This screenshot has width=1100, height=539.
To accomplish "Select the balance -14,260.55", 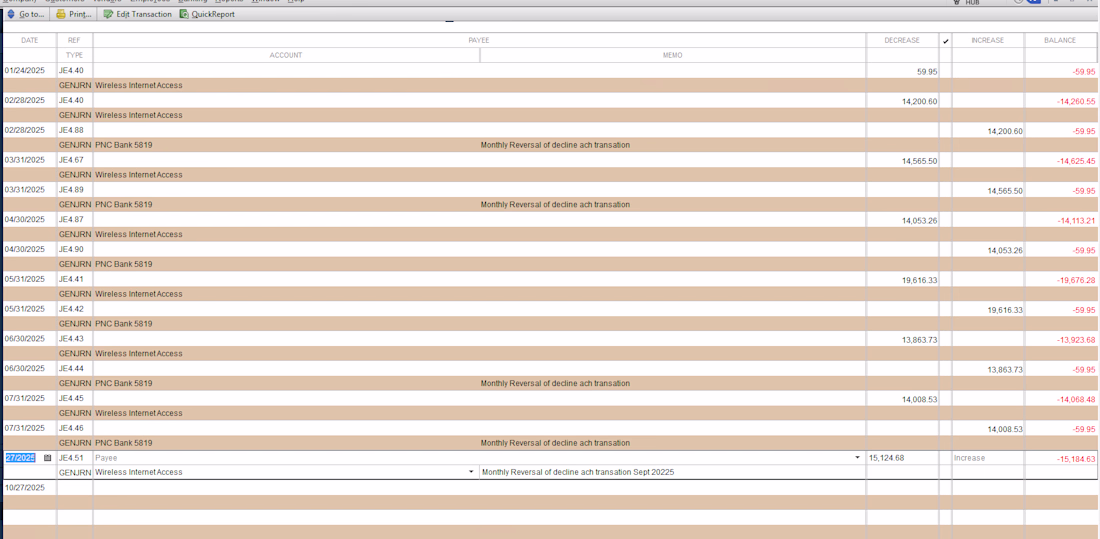I will (x=1076, y=102).
